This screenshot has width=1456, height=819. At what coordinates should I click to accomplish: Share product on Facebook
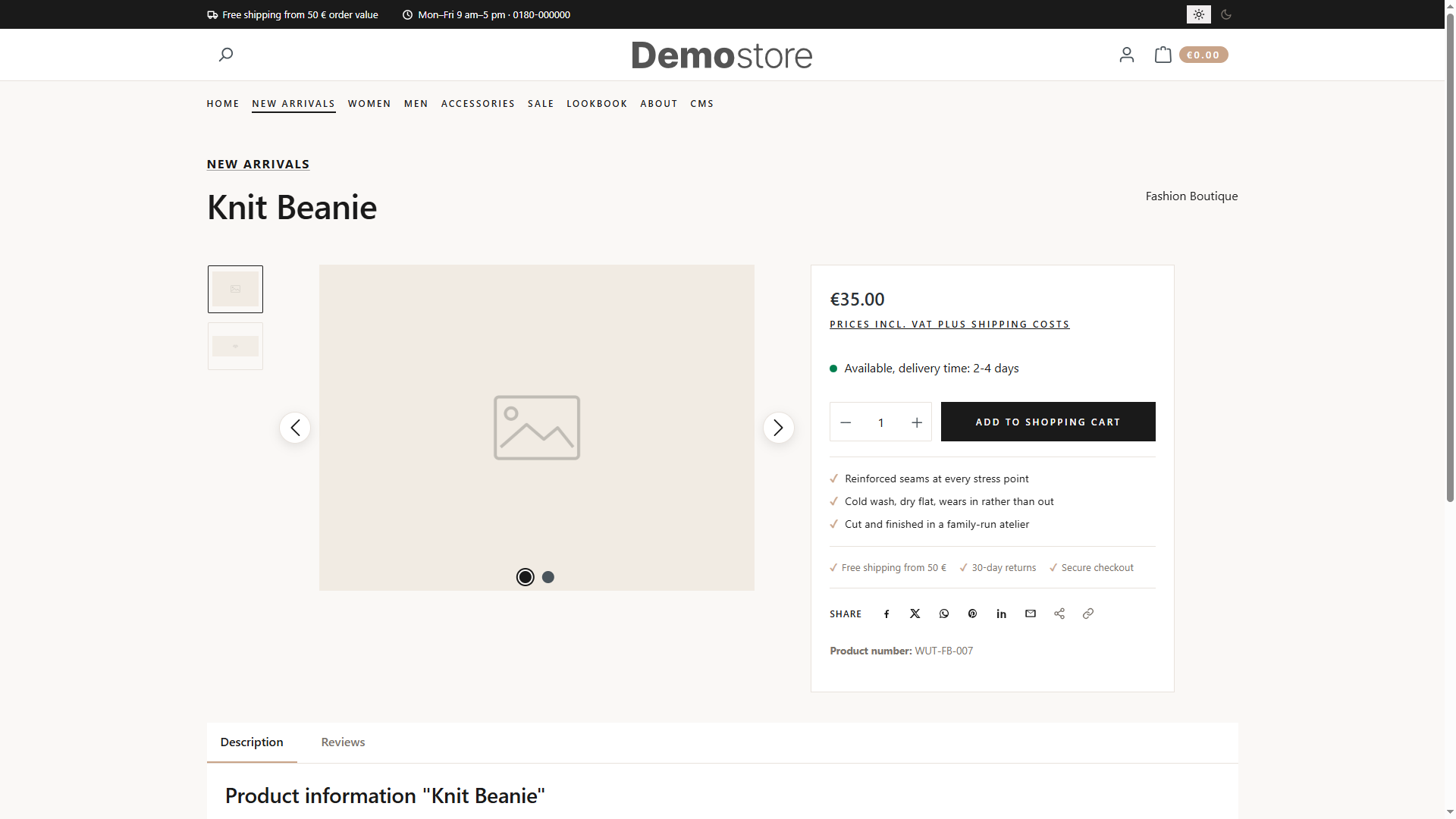[886, 613]
